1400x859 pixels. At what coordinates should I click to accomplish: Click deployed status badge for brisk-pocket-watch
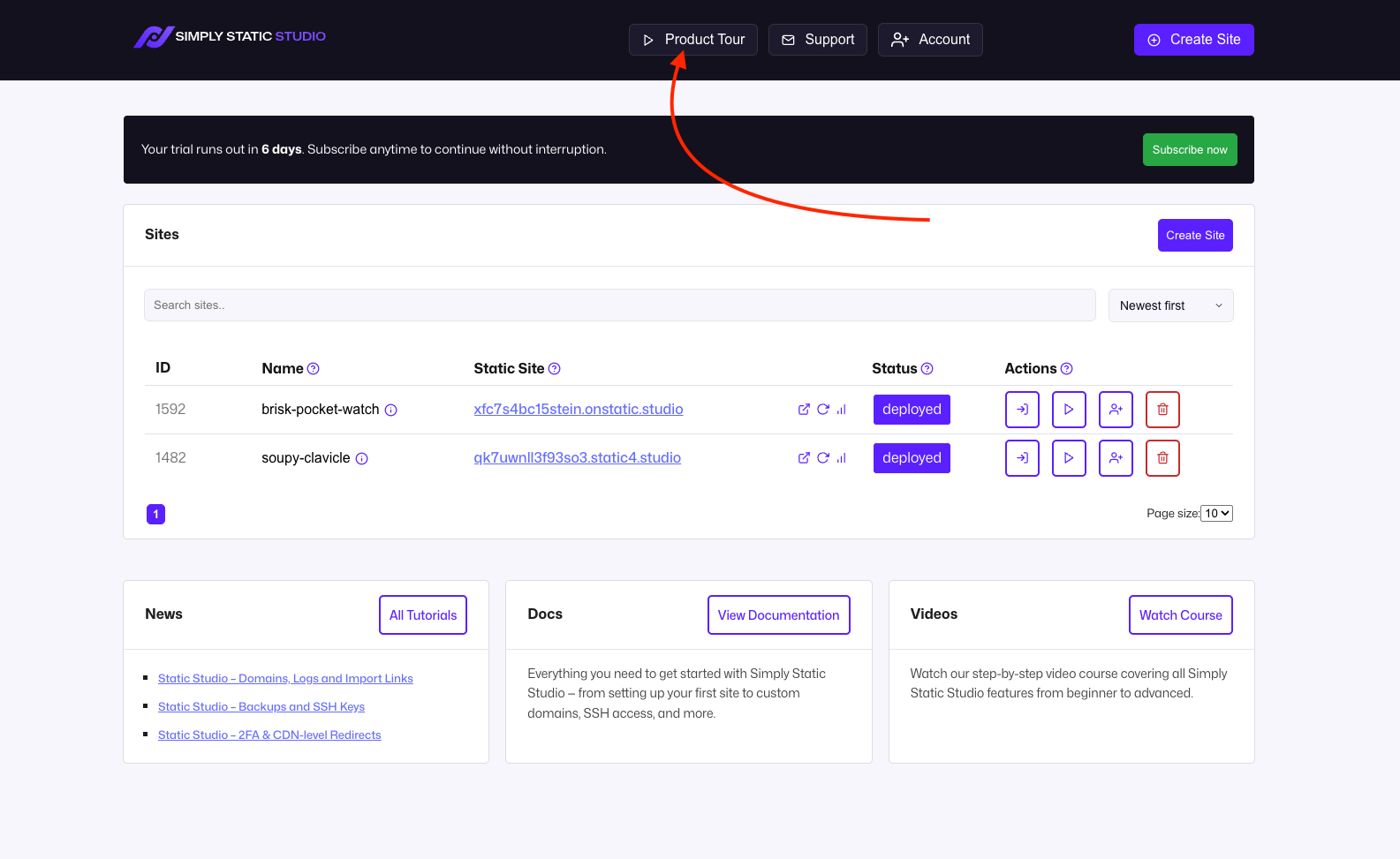tap(912, 410)
